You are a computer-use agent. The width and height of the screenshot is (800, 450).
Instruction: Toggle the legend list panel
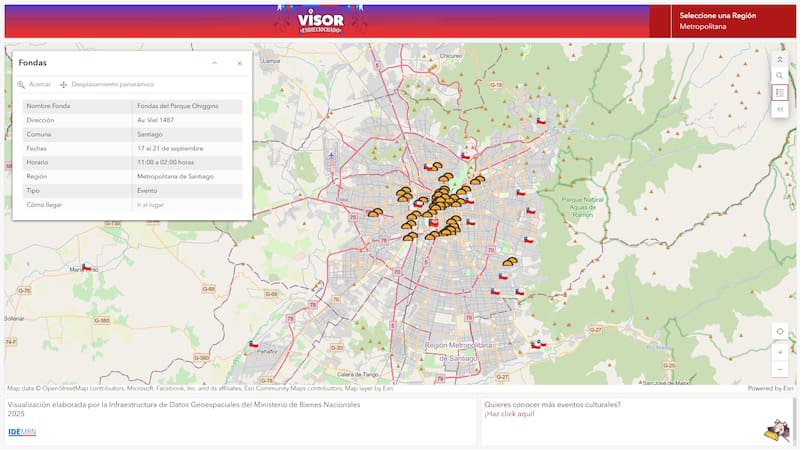point(780,92)
